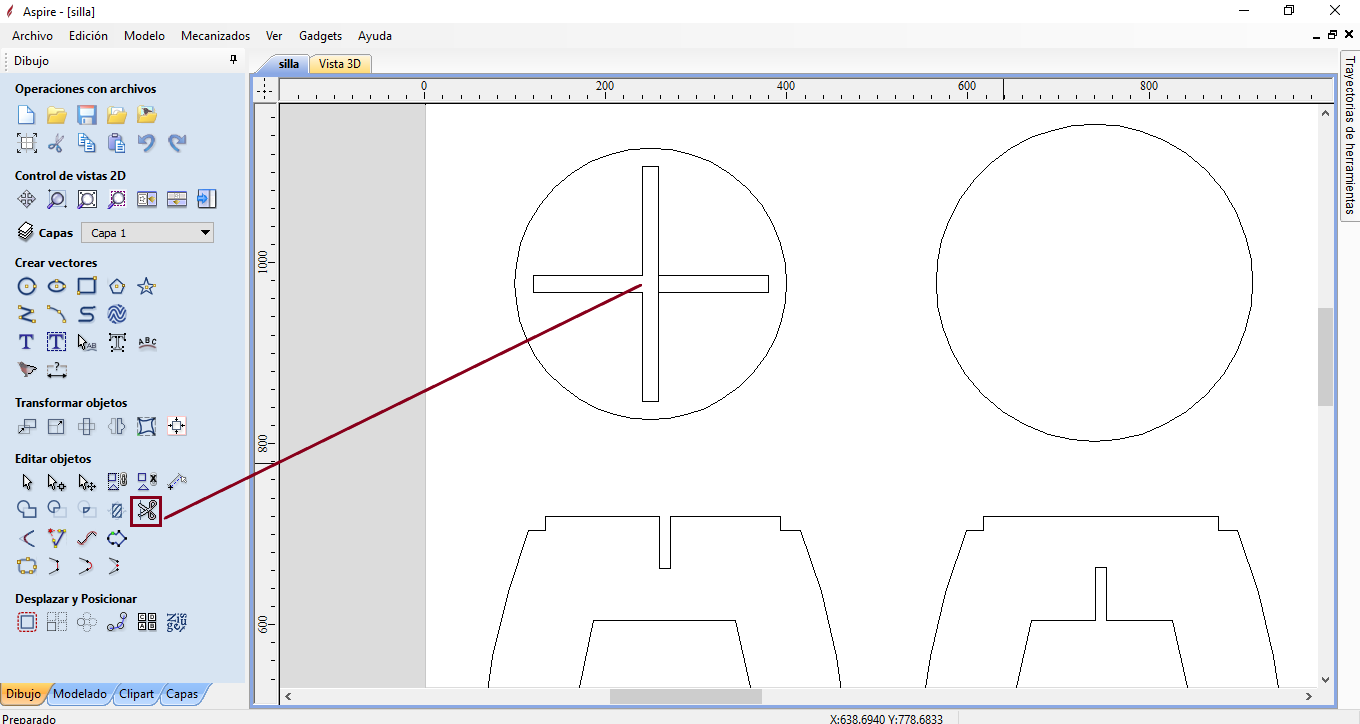Cut selection using the file operations scissors
Screen dimensions: 1360x724
(57, 143)
